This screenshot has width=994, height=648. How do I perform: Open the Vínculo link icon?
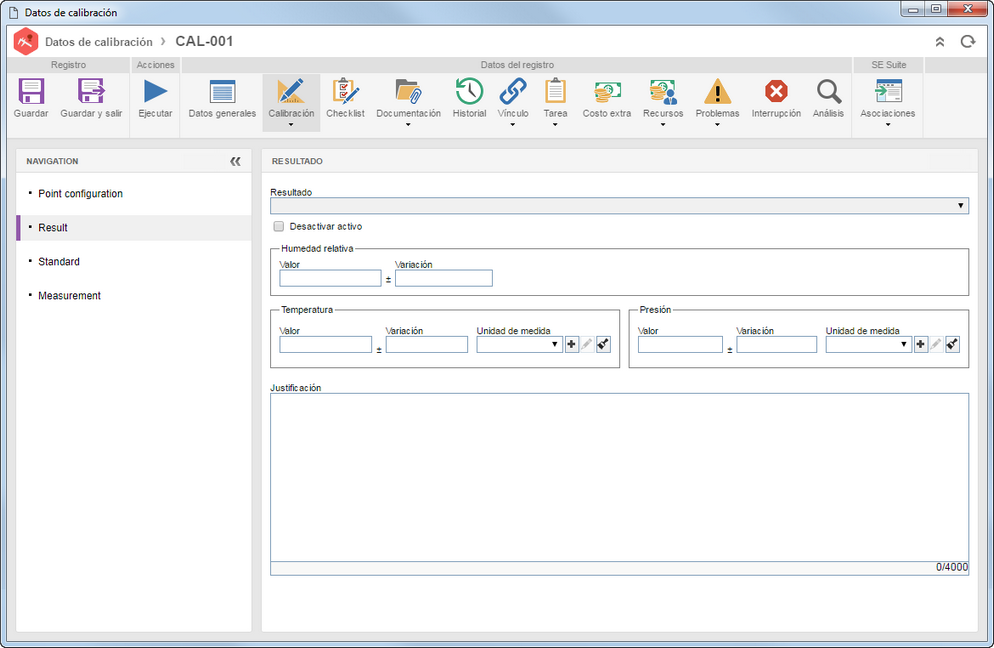point(513,92)
